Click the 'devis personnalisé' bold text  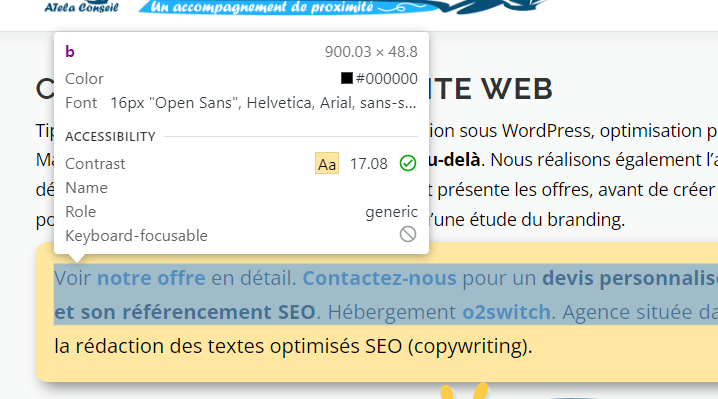pos(630,278)
